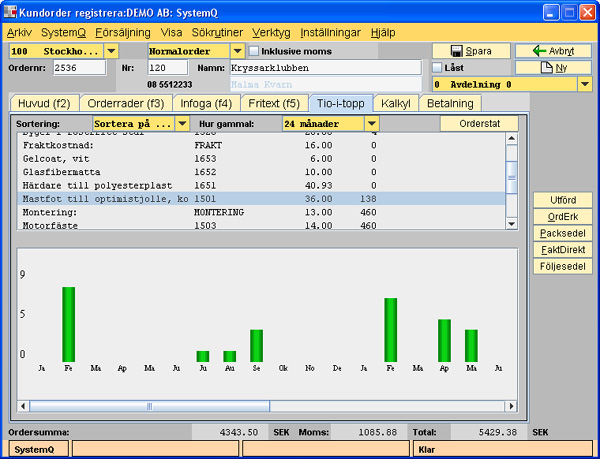Screen dimensions: 600x459
Task: Open the Visa menu
Action: point(171,33)
